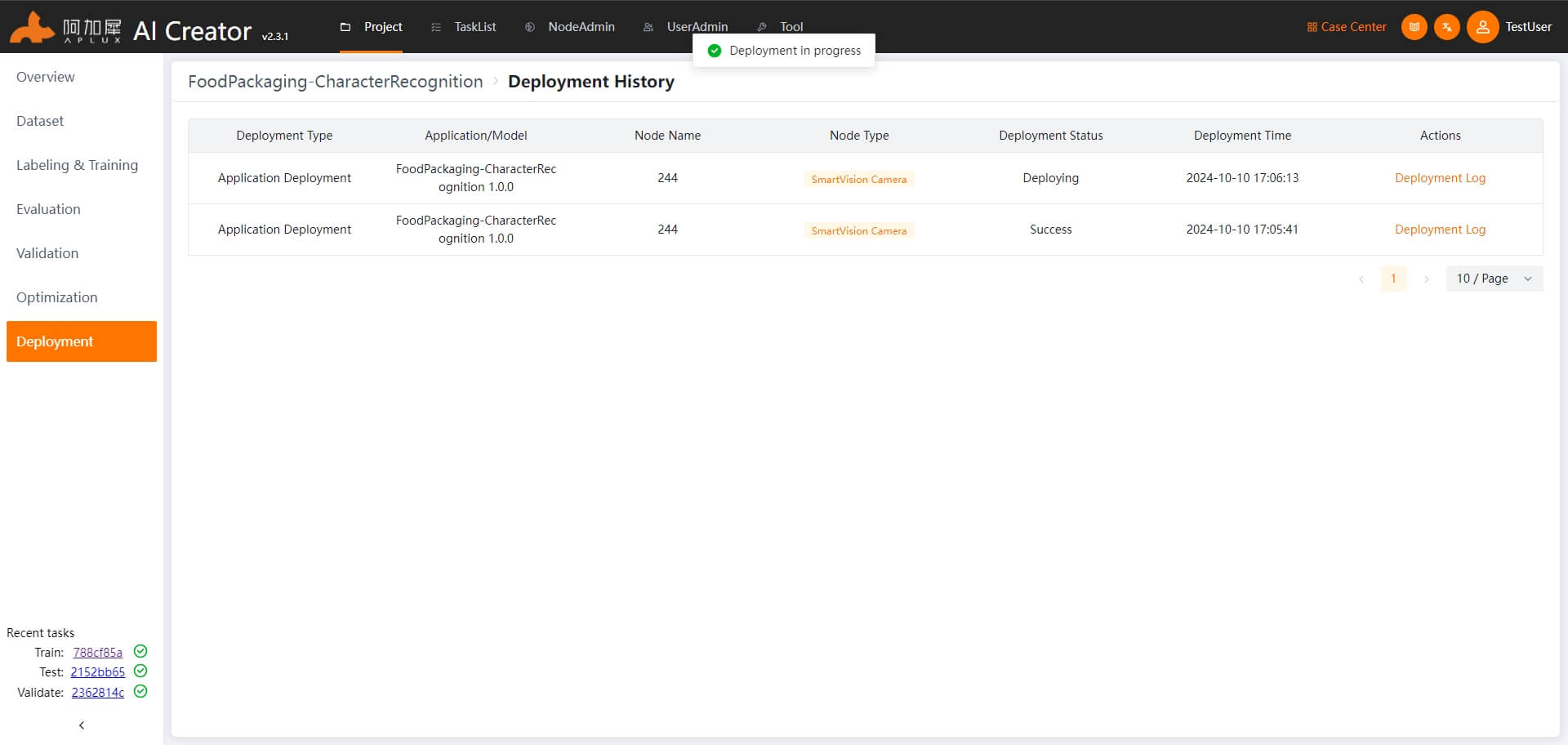Go to Overview in sidebar
1568x745 pixels.
82,77
